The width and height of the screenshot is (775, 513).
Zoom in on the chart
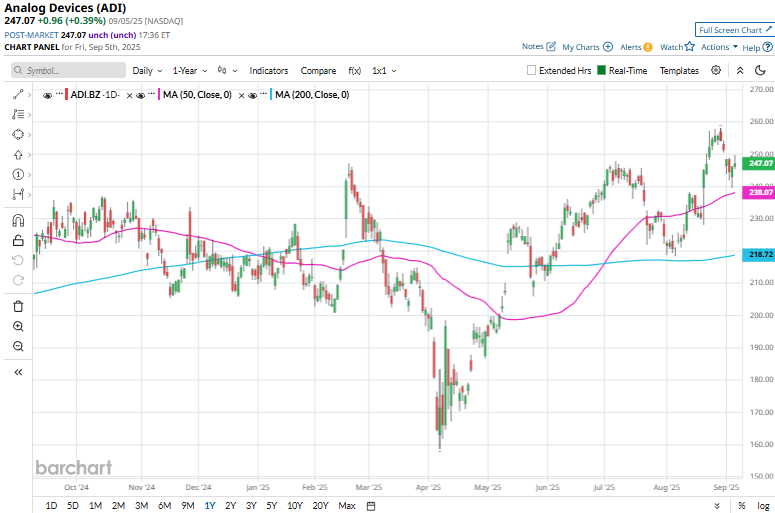point(18,326)
